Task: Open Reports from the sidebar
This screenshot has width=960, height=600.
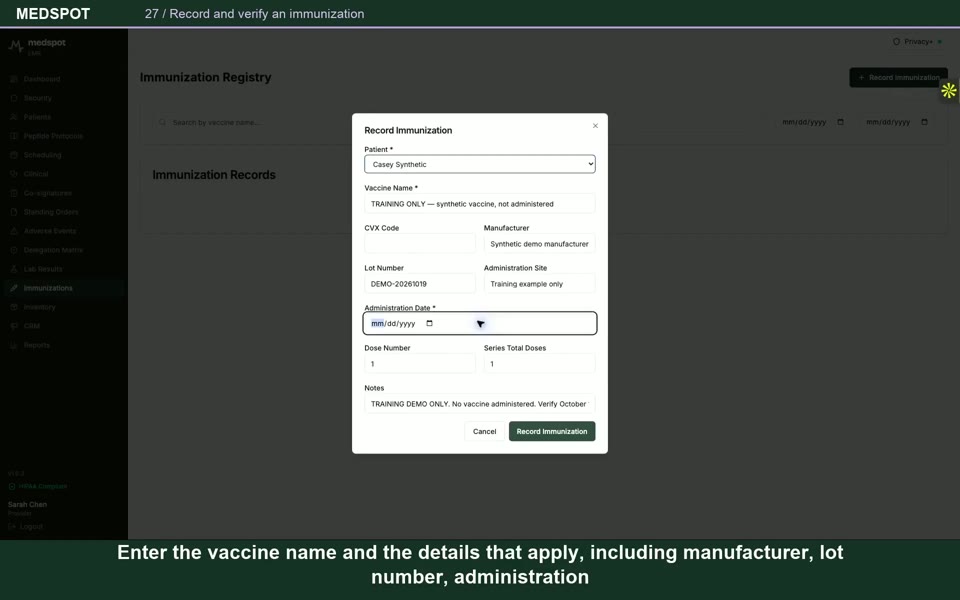Action: pos(64,345)
